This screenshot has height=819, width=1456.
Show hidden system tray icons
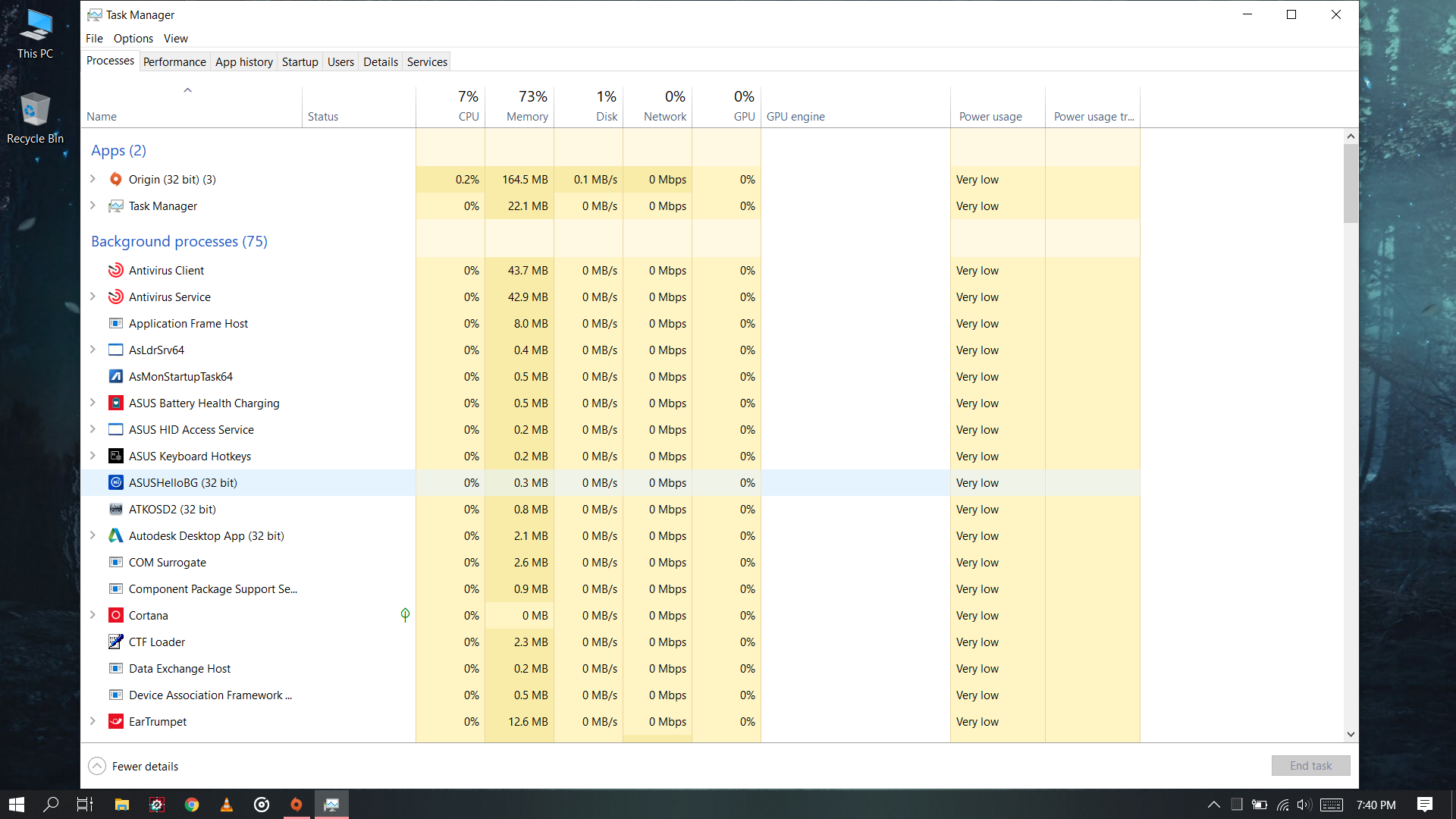coord(1214,805)
